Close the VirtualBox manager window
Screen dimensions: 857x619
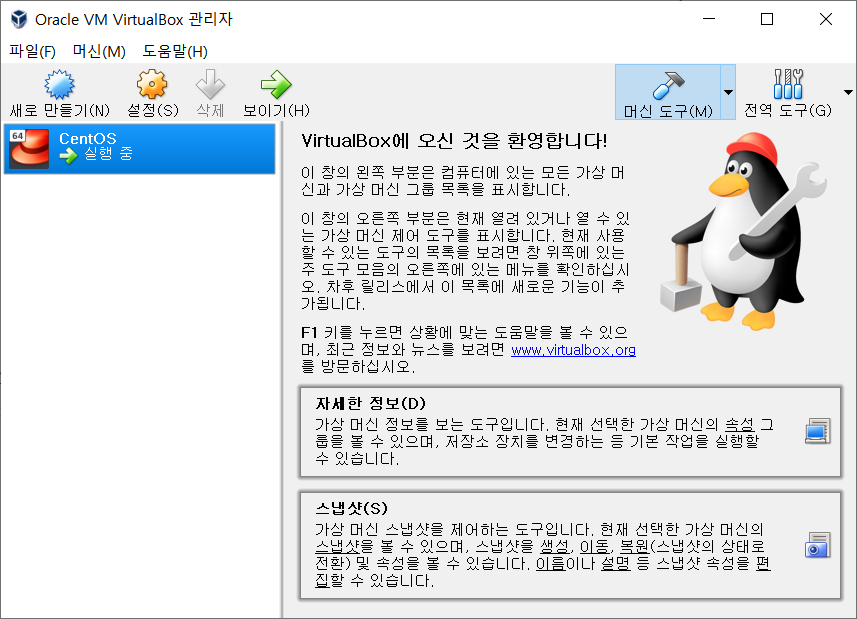826,19
